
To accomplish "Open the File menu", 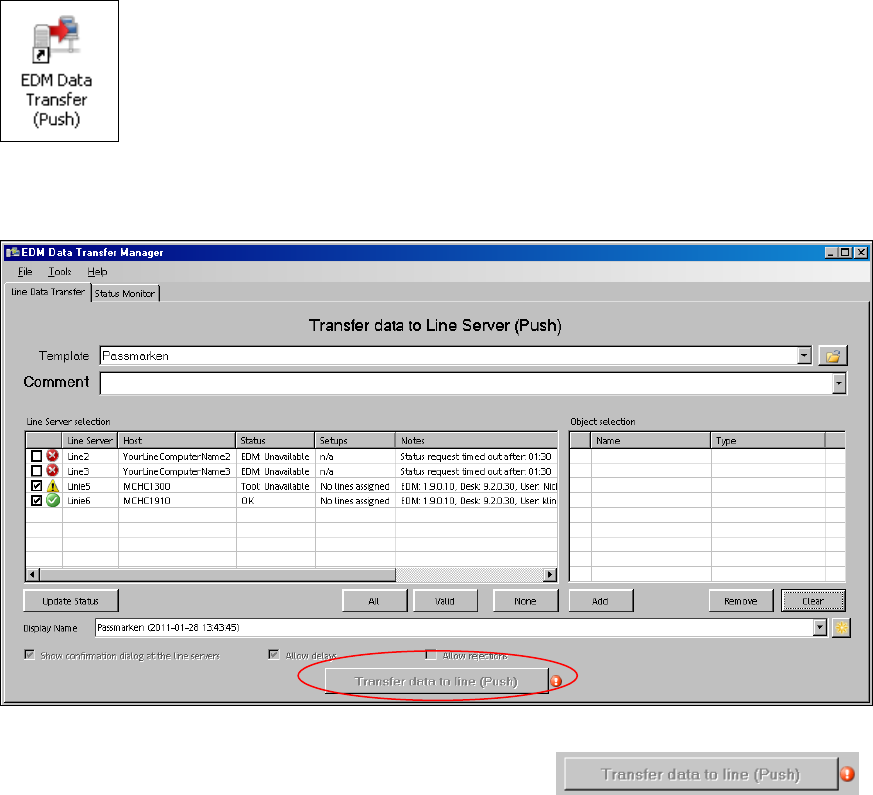I will click(x=24, y=272).
